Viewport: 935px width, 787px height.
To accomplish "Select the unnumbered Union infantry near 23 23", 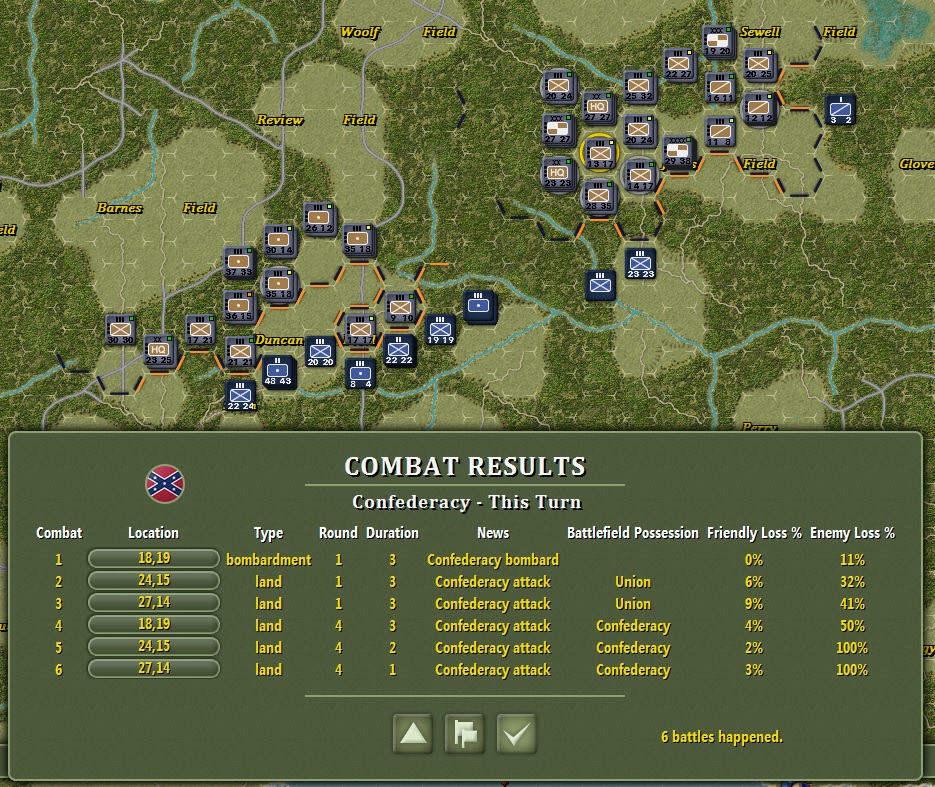I will pos(600,285).
